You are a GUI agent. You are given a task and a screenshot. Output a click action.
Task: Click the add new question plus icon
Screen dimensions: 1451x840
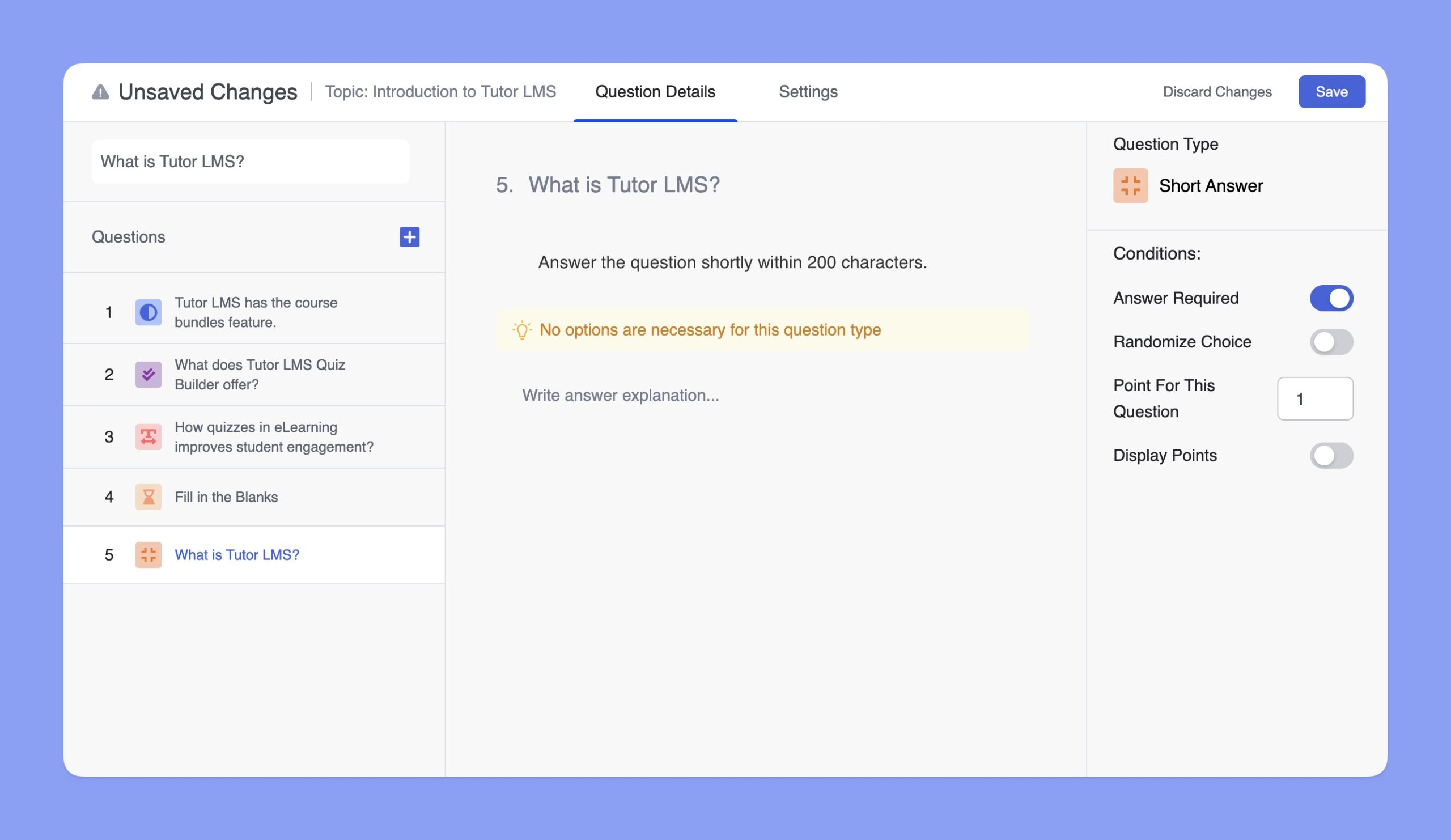pyautogui.click(x=409, y=236)
